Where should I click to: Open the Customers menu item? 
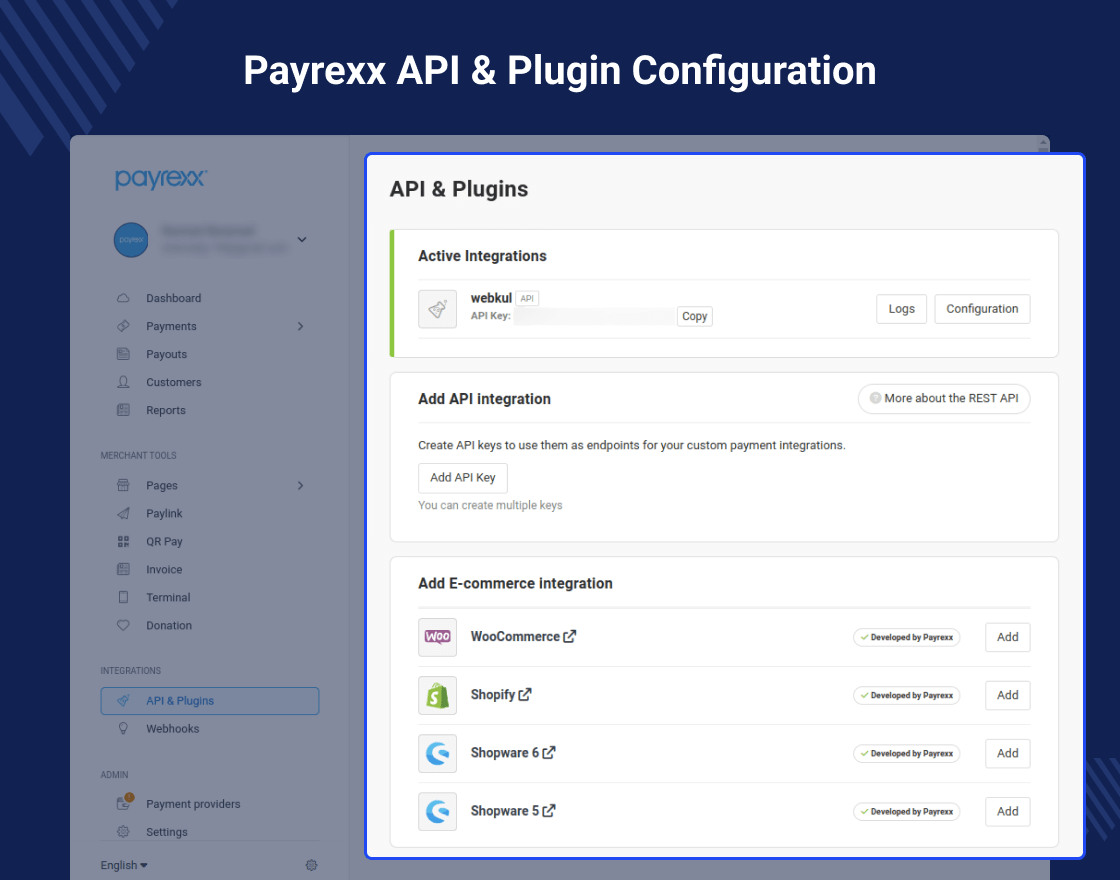[174, 382]
